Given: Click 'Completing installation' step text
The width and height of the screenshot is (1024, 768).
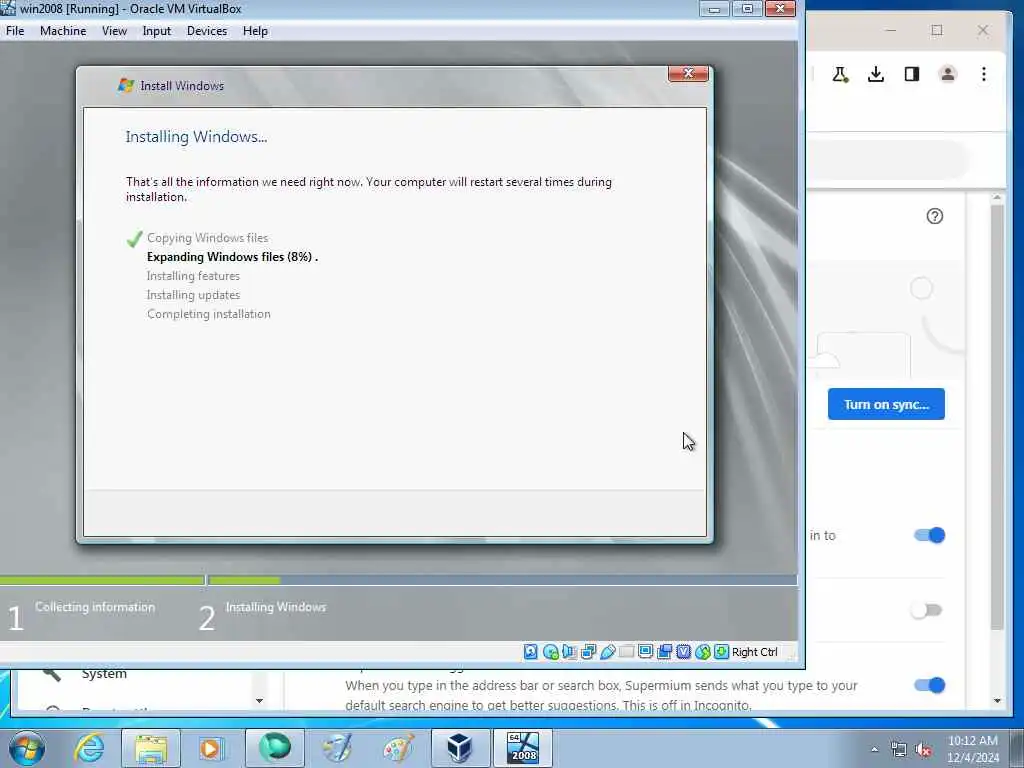Looking at the screenshot, I should pyautogui.click(x=208, y=313).
